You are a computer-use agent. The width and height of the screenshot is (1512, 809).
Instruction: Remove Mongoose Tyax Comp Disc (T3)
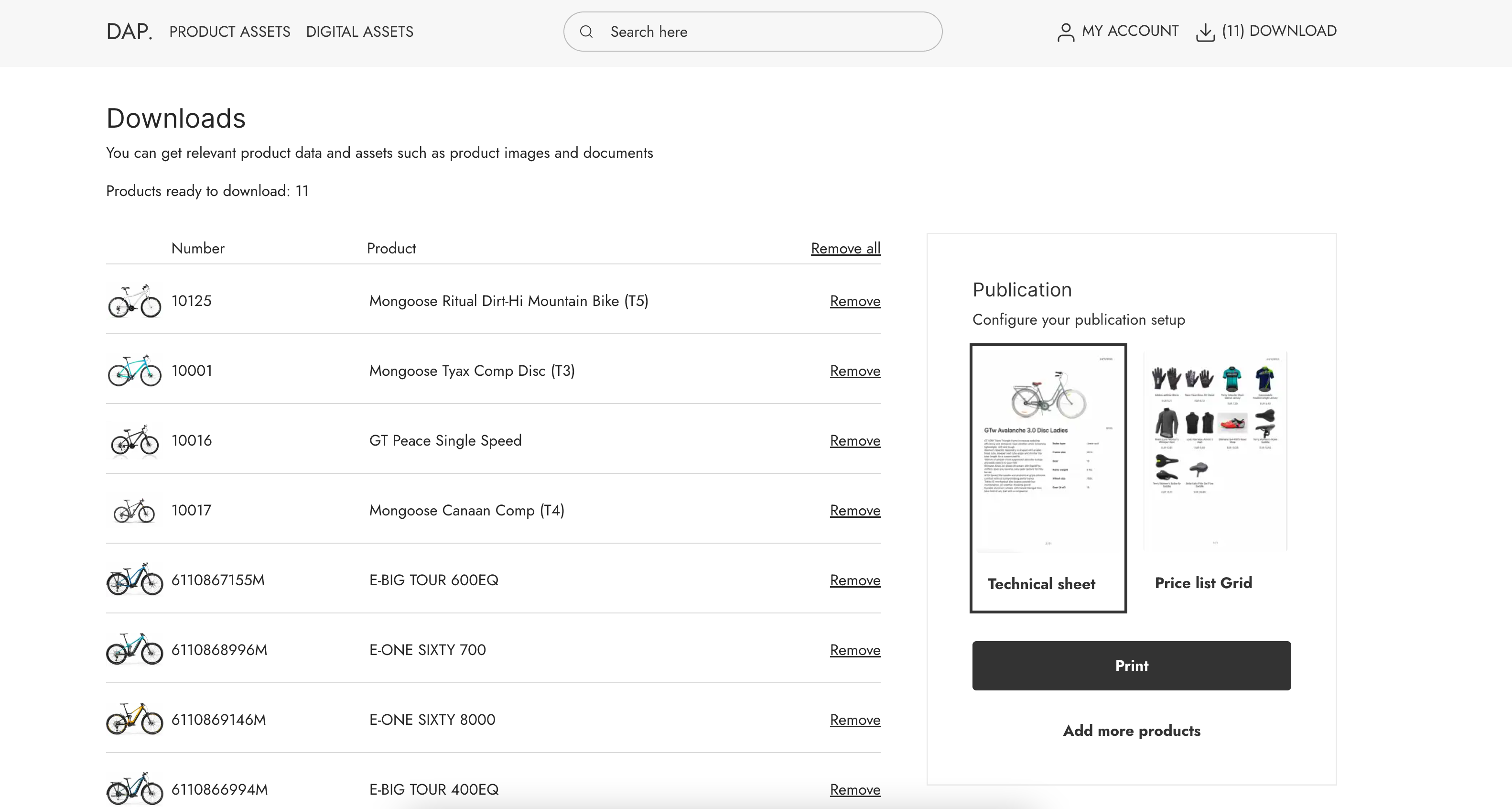click(x=854, y=371)
